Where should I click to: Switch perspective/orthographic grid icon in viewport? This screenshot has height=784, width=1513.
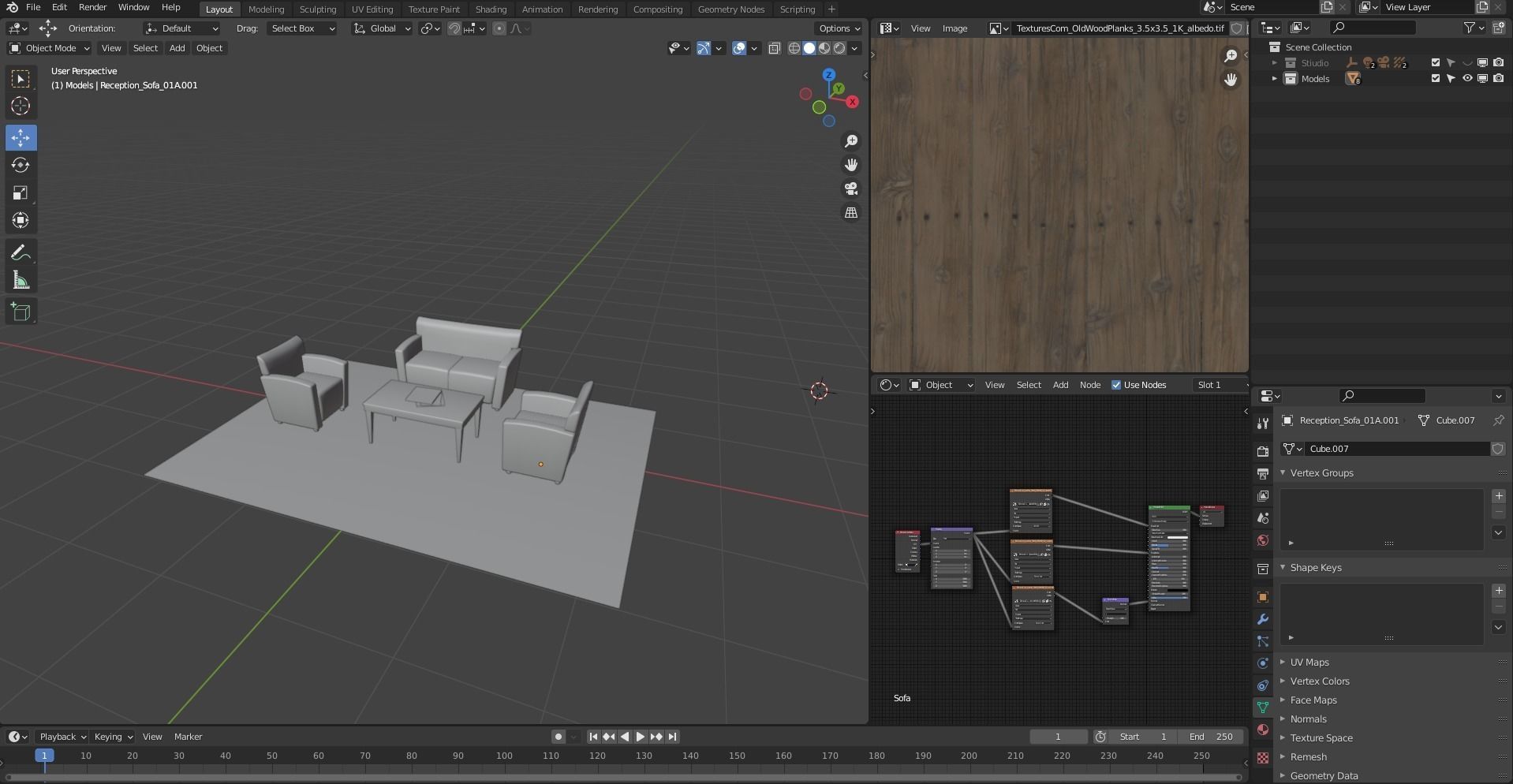(x=851, y=213)
